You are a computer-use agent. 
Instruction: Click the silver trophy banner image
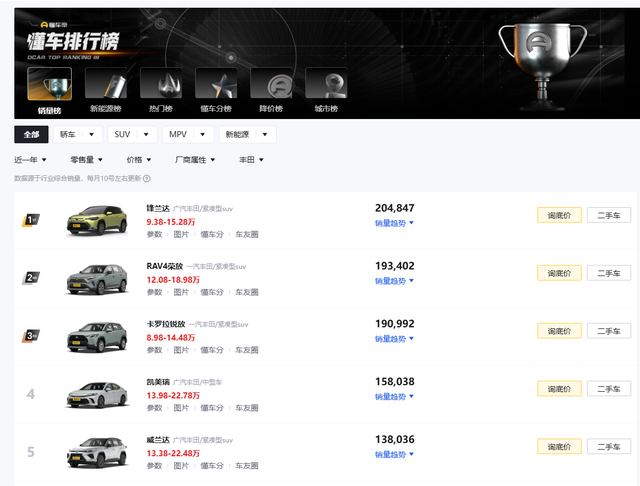(x=542, y=66)
